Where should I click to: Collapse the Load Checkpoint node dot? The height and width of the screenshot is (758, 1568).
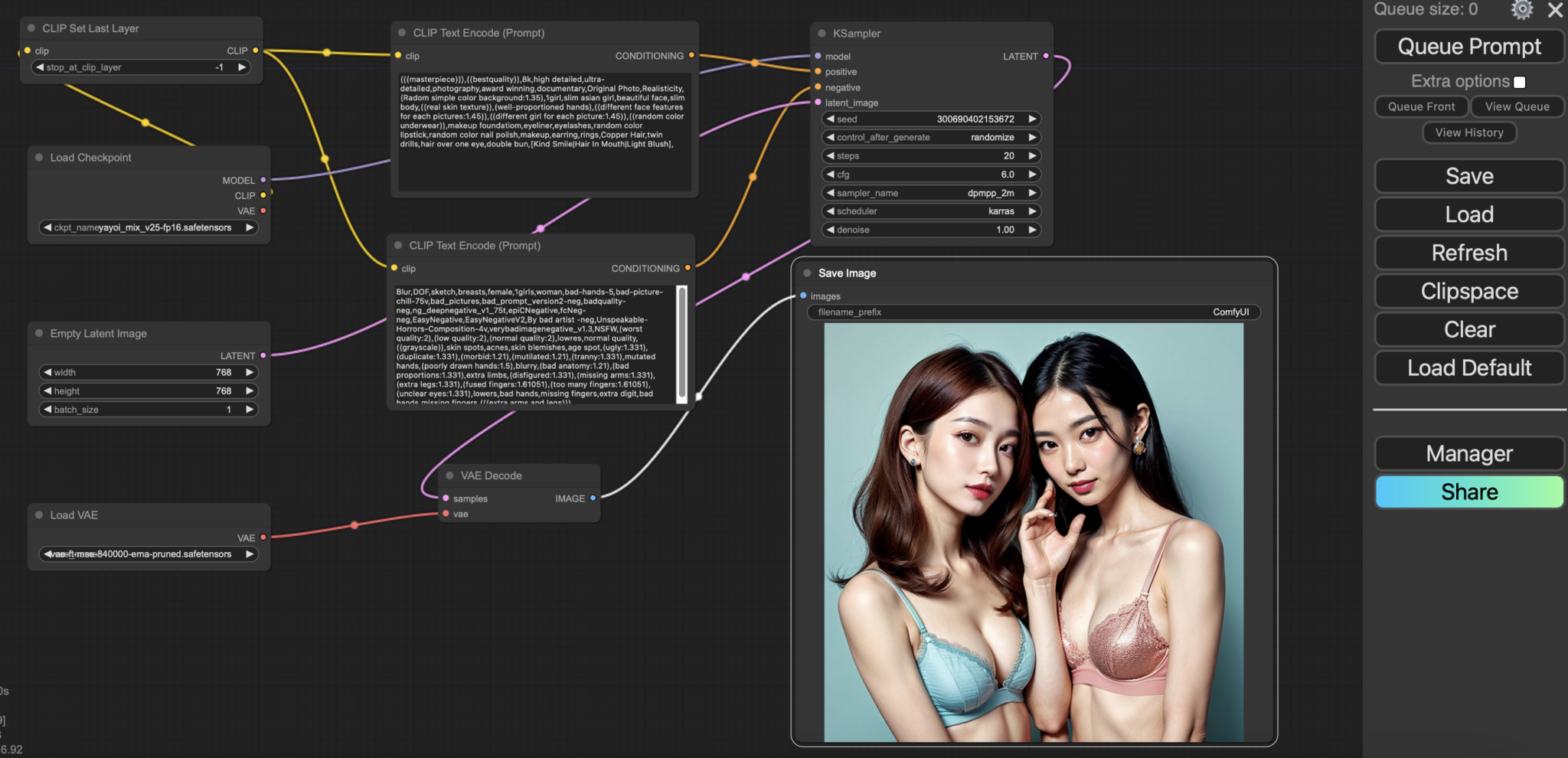coord(38,157)
